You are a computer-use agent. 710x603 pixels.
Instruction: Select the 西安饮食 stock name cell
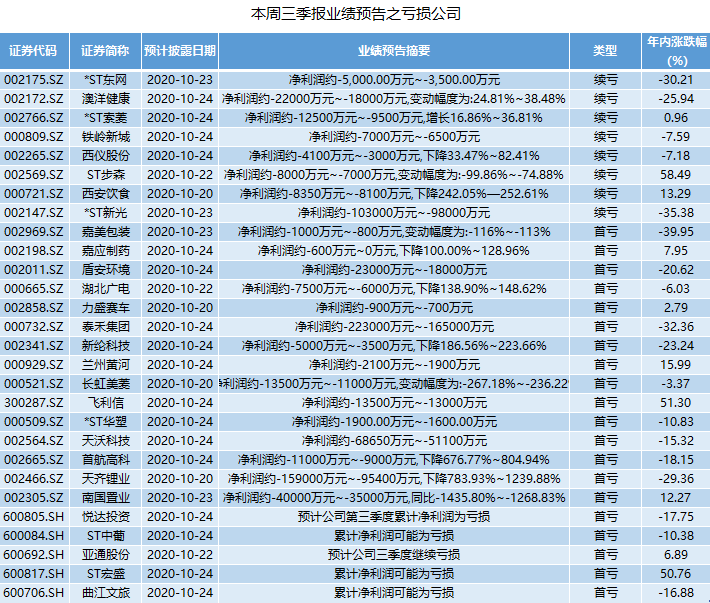point(105,194)
